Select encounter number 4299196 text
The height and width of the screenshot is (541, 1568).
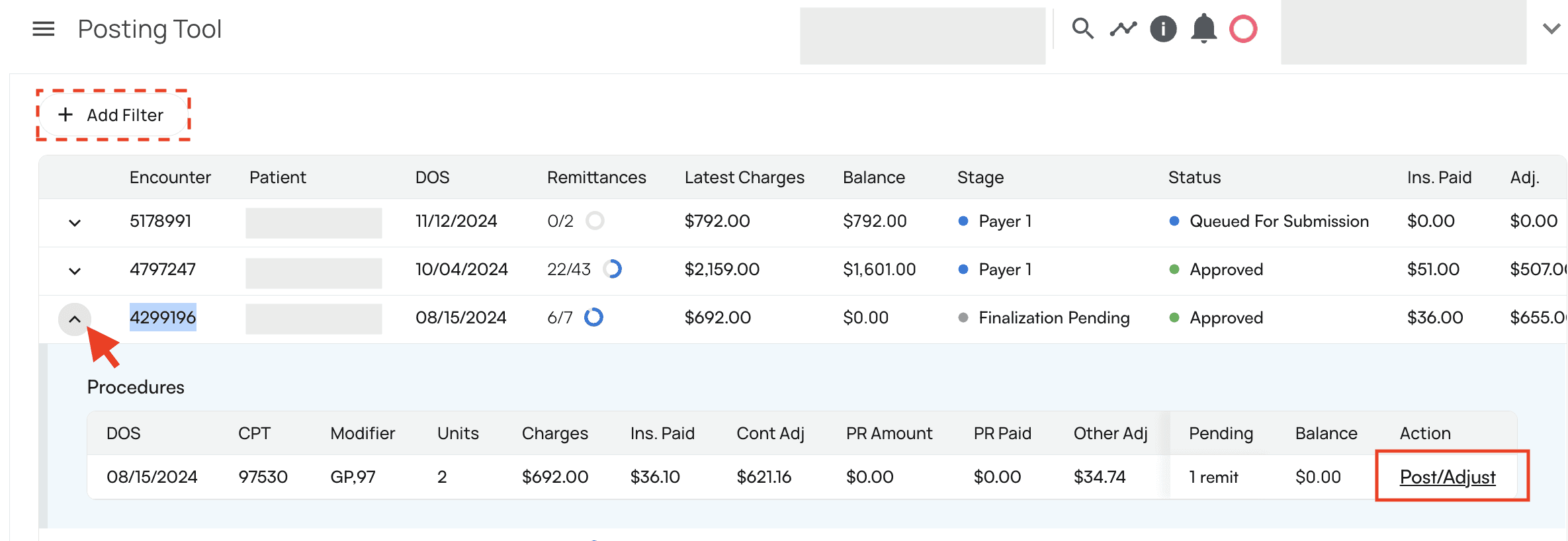163,317
